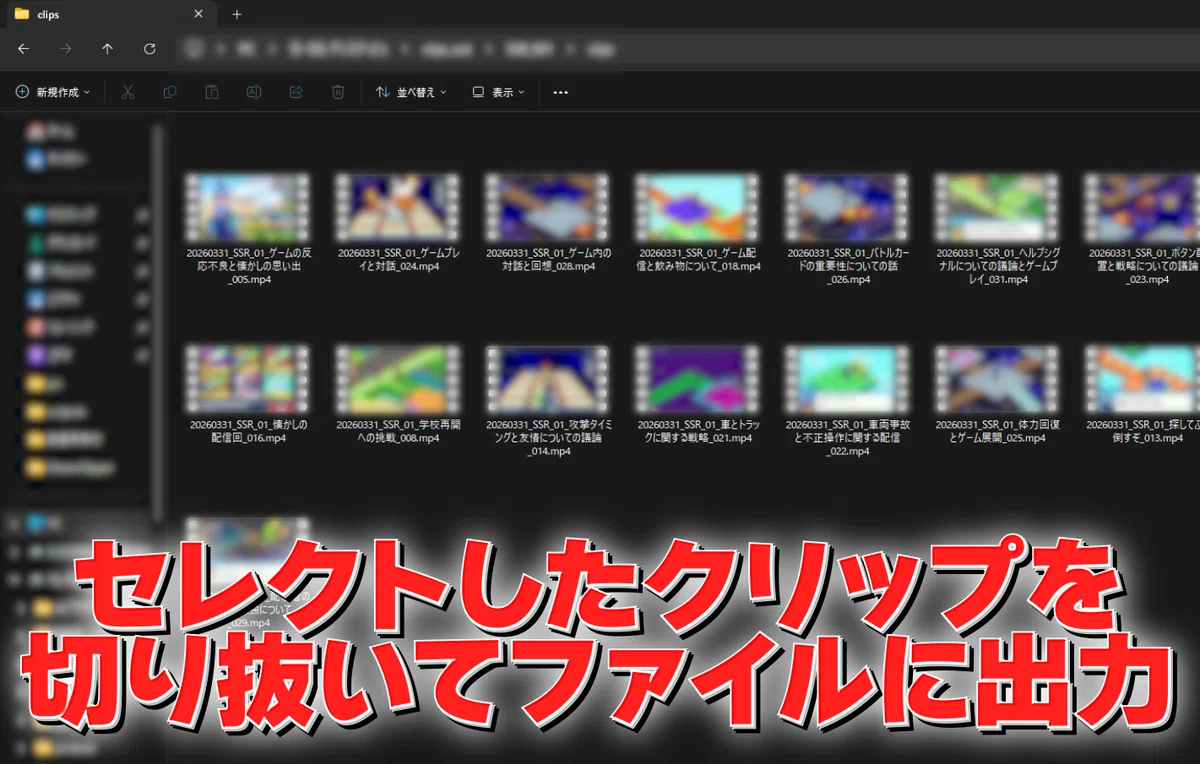Select the 攻撃タイミングと友情についての議論_014.mp4 thumbnail
Viewport: 1200px width, 764px height.
coord(548,380)
